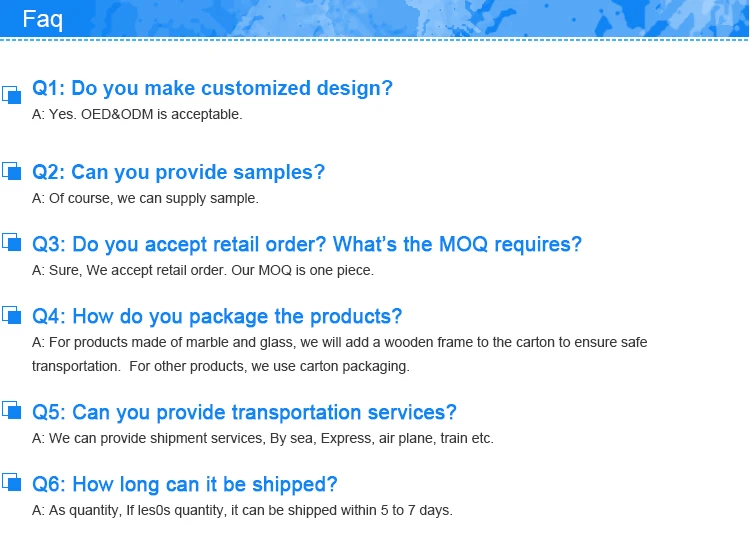The height and width of the screenshot is (552, 750).
Task: Click the shipped within 5 to 7 days answer
Action: pyautogui.click(x=242, y=510)
